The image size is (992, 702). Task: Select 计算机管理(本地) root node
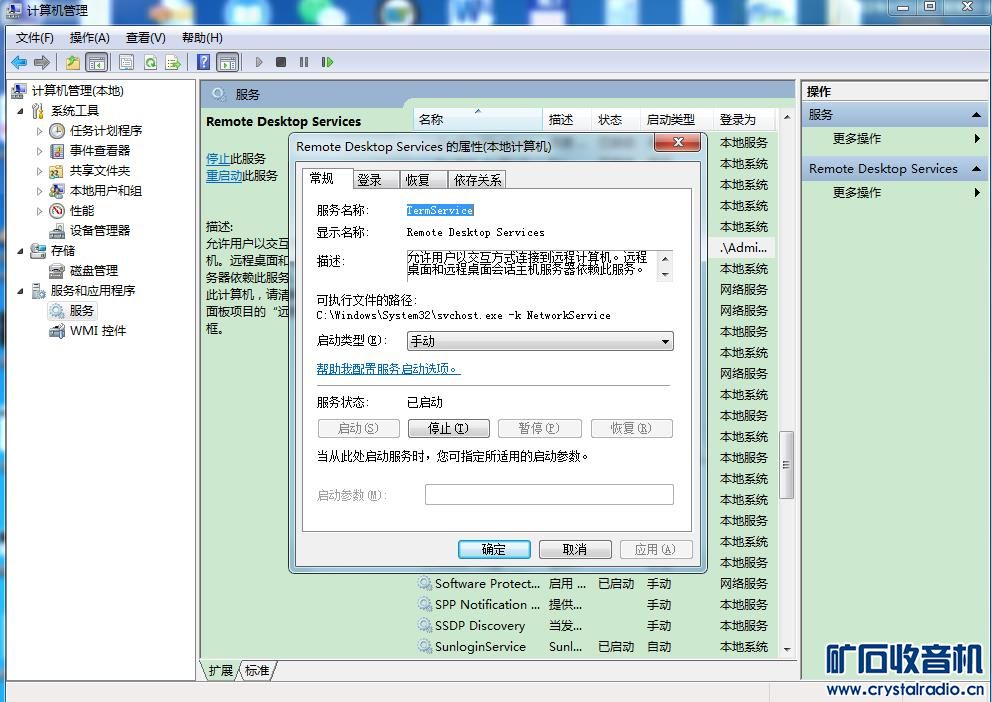(77, 91)
